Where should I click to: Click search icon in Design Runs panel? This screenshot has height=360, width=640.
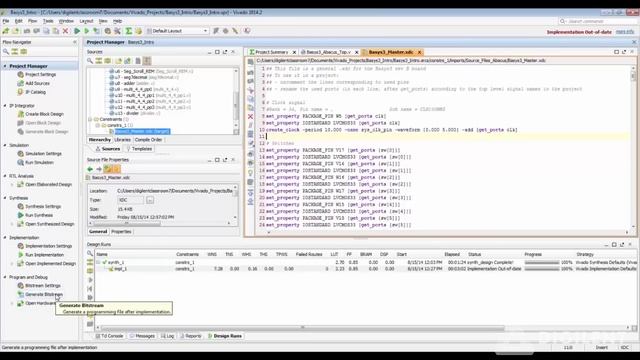click(90, 253)
